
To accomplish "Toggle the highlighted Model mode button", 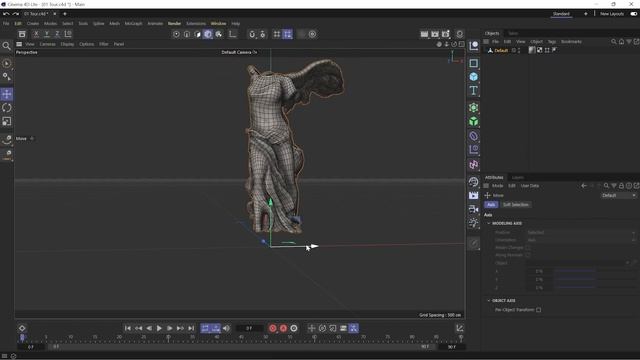I will pyautogui.click(x=208, y=34).
